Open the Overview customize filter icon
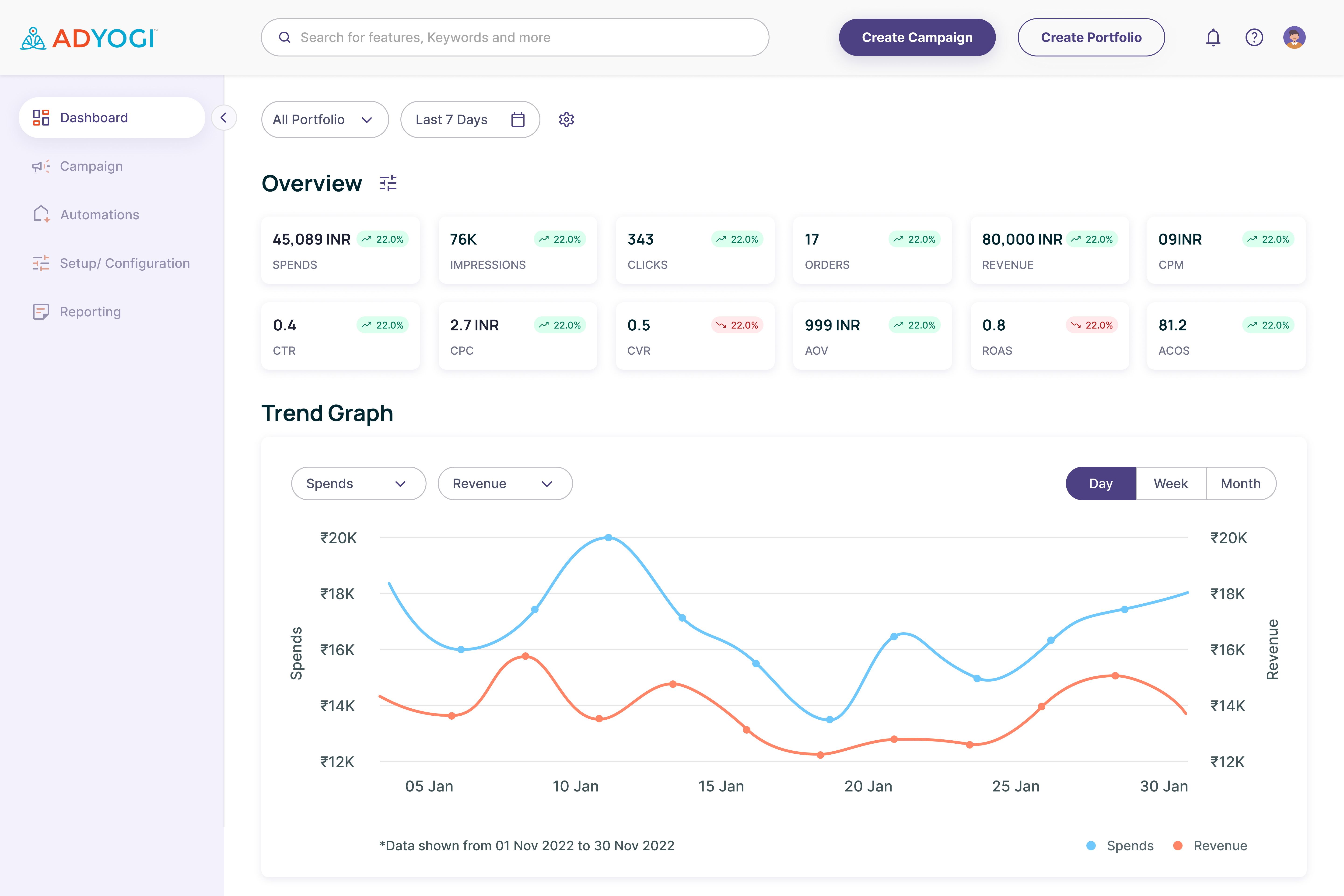Screen dimensions: 1344x896 (x=388, y=183)
